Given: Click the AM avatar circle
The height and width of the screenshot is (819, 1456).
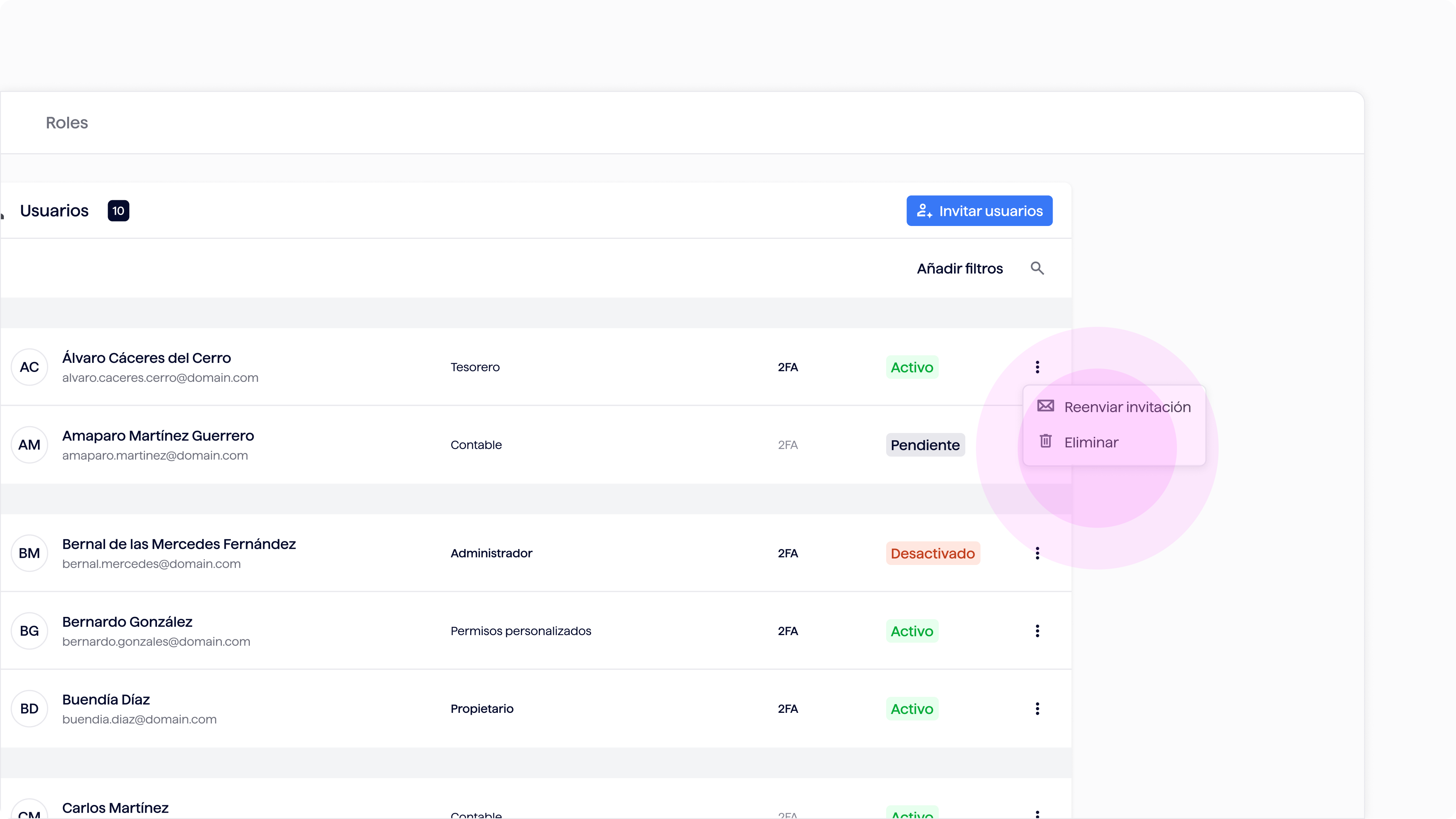Looking at the screenshot, I should tap(30, 445).
